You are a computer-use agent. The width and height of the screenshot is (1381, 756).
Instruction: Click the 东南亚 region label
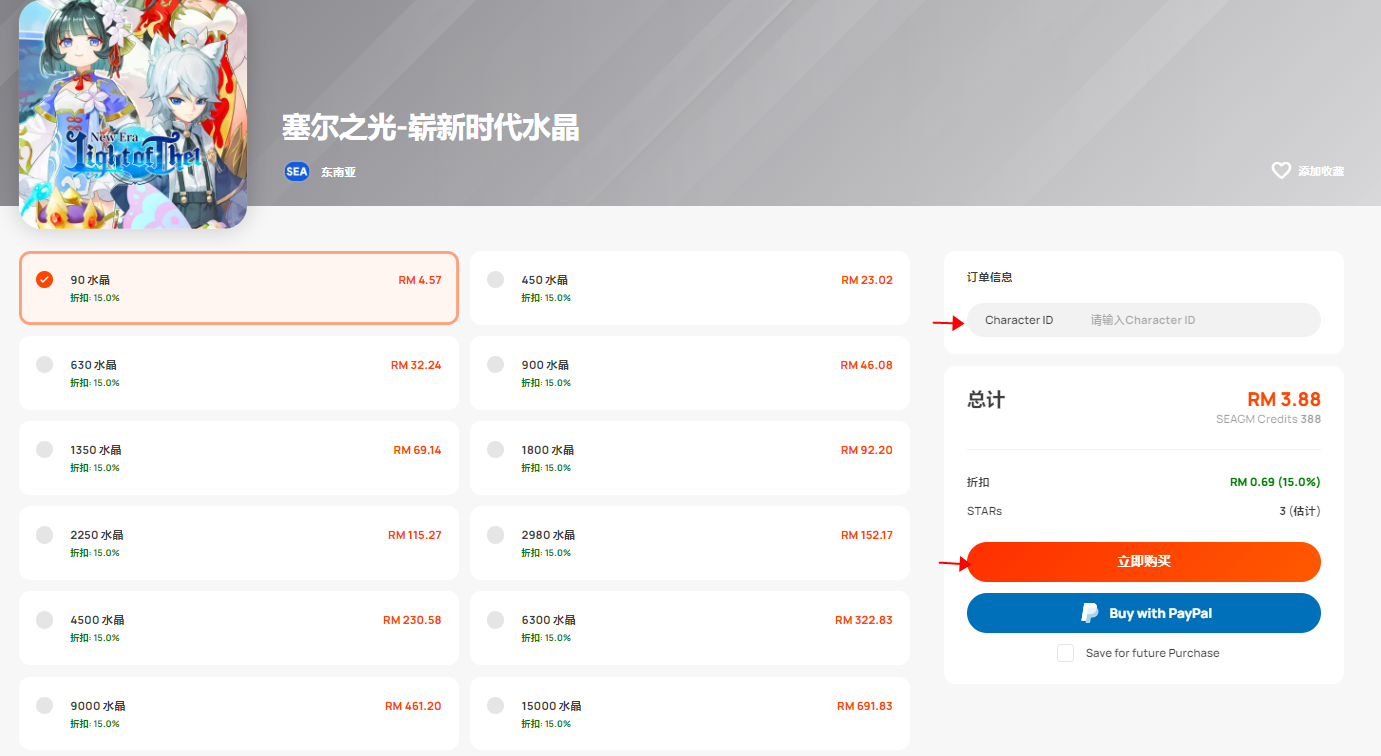point(338,172)
